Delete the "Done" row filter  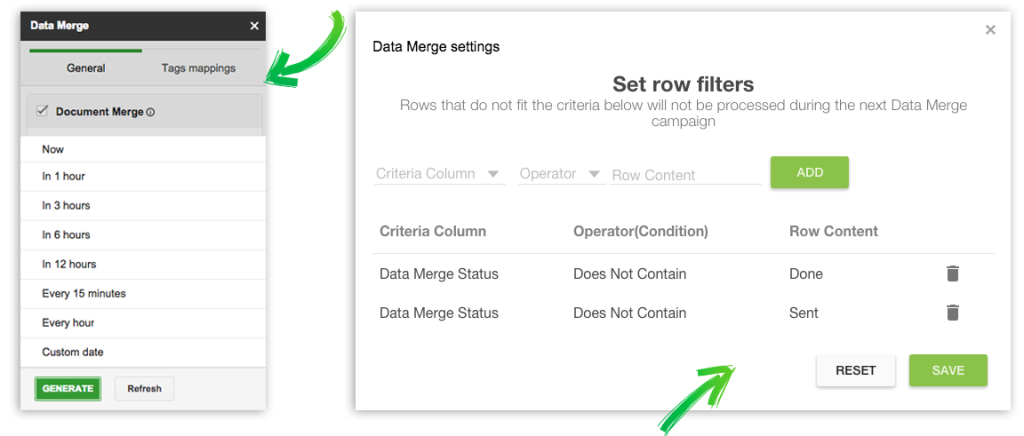(x=953, y=273)
